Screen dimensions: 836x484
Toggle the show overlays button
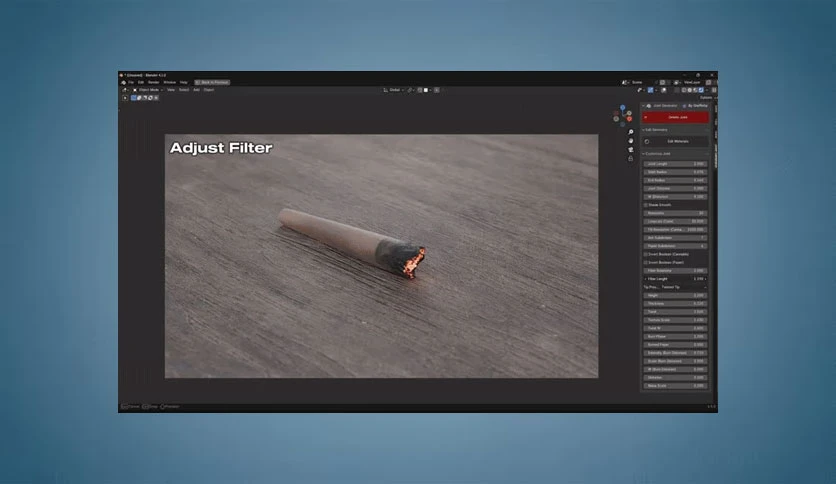coord(664,90)
